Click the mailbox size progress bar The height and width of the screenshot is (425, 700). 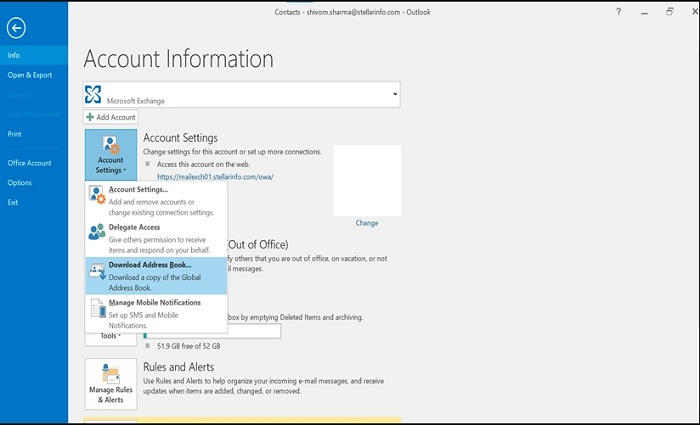pyautogui.click(x=212, y=333)
